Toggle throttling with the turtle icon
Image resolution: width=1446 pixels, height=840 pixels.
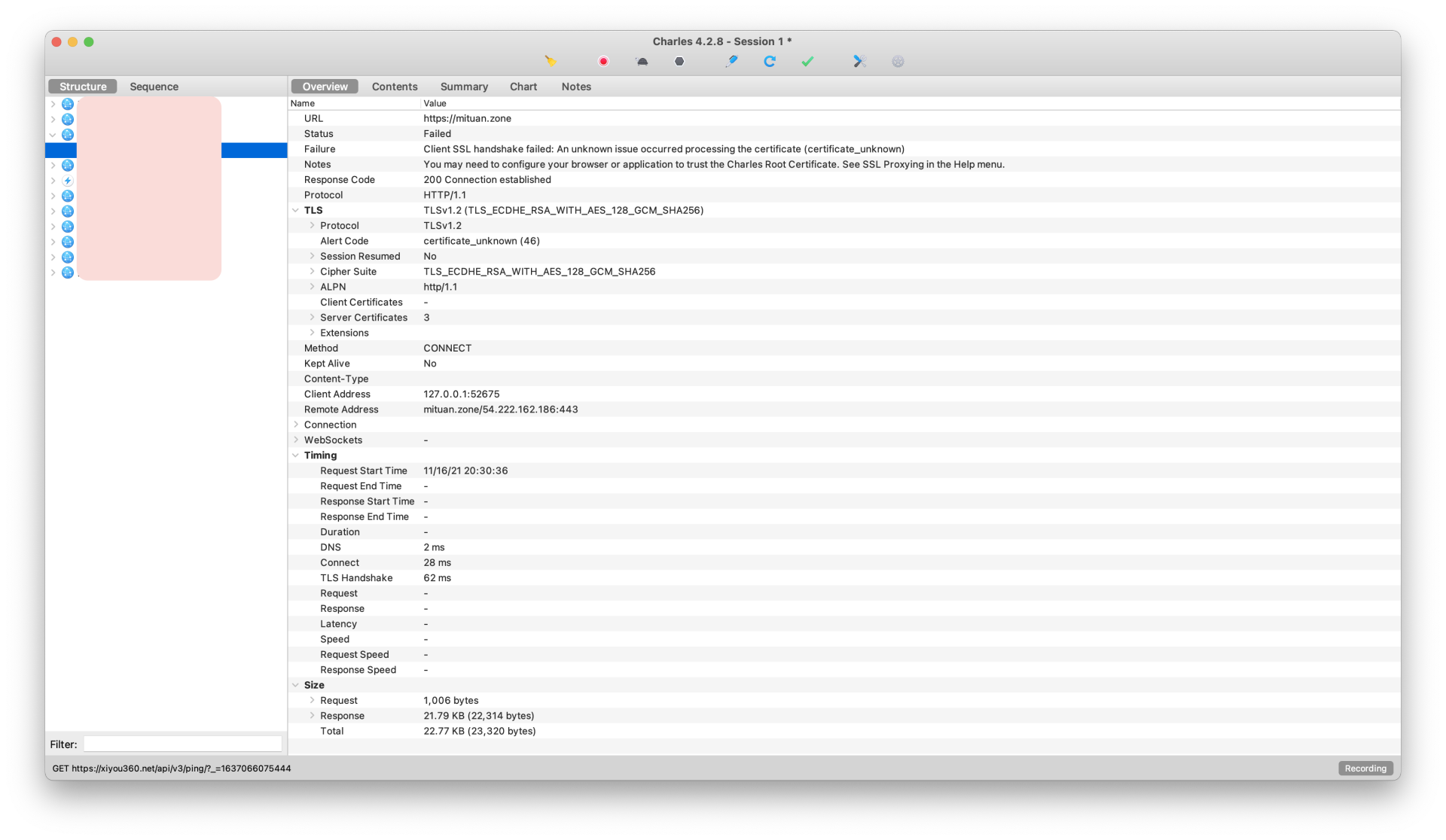point(642,62)
